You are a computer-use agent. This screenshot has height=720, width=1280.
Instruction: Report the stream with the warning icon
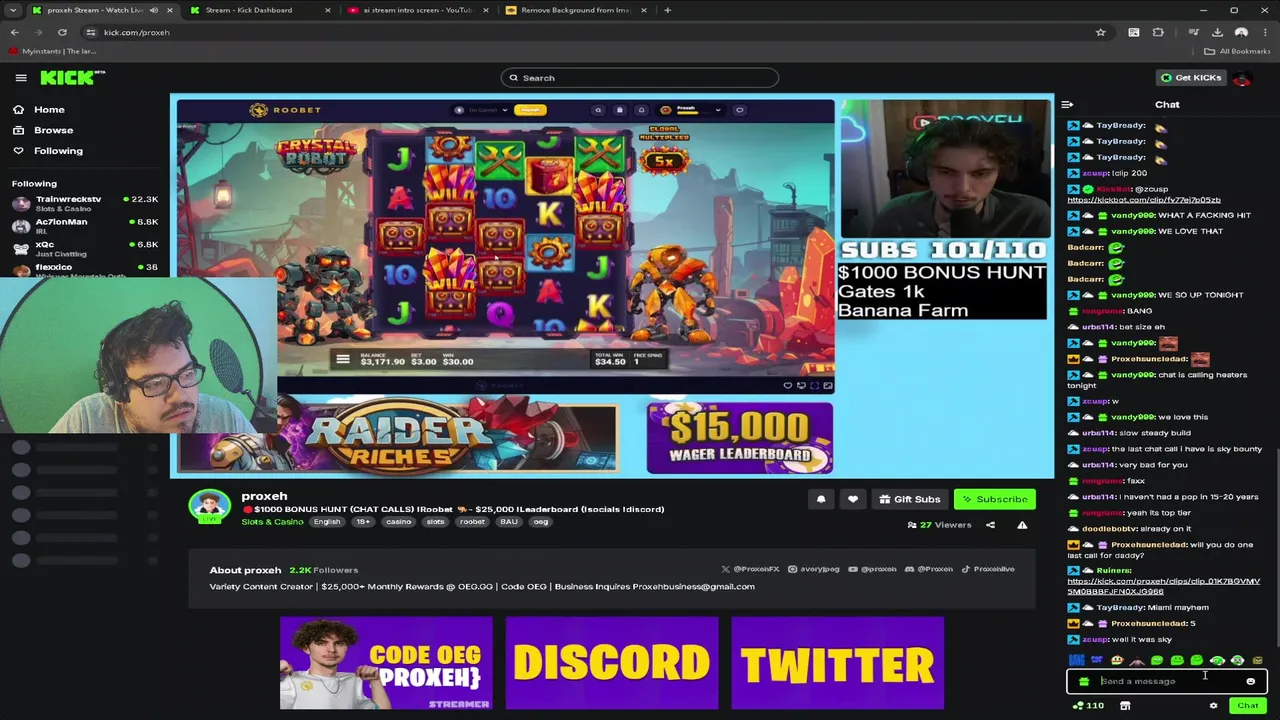pos(1022,525)
